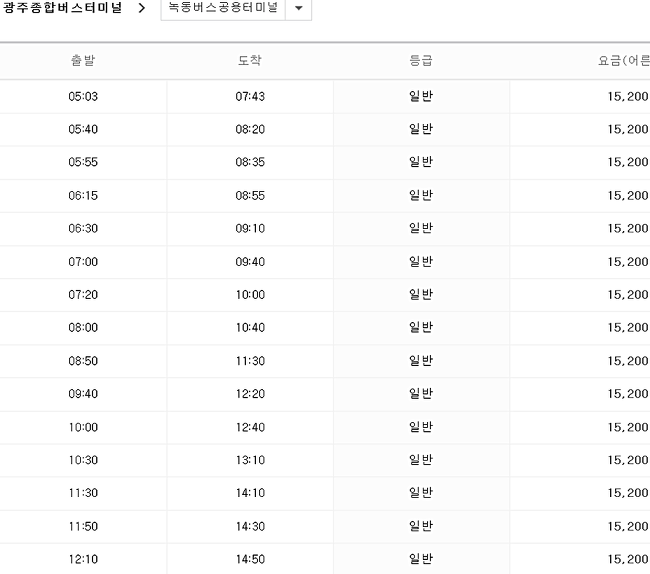
Task: Click the 08:20 arrival time
Action: [x=250, y=129]
